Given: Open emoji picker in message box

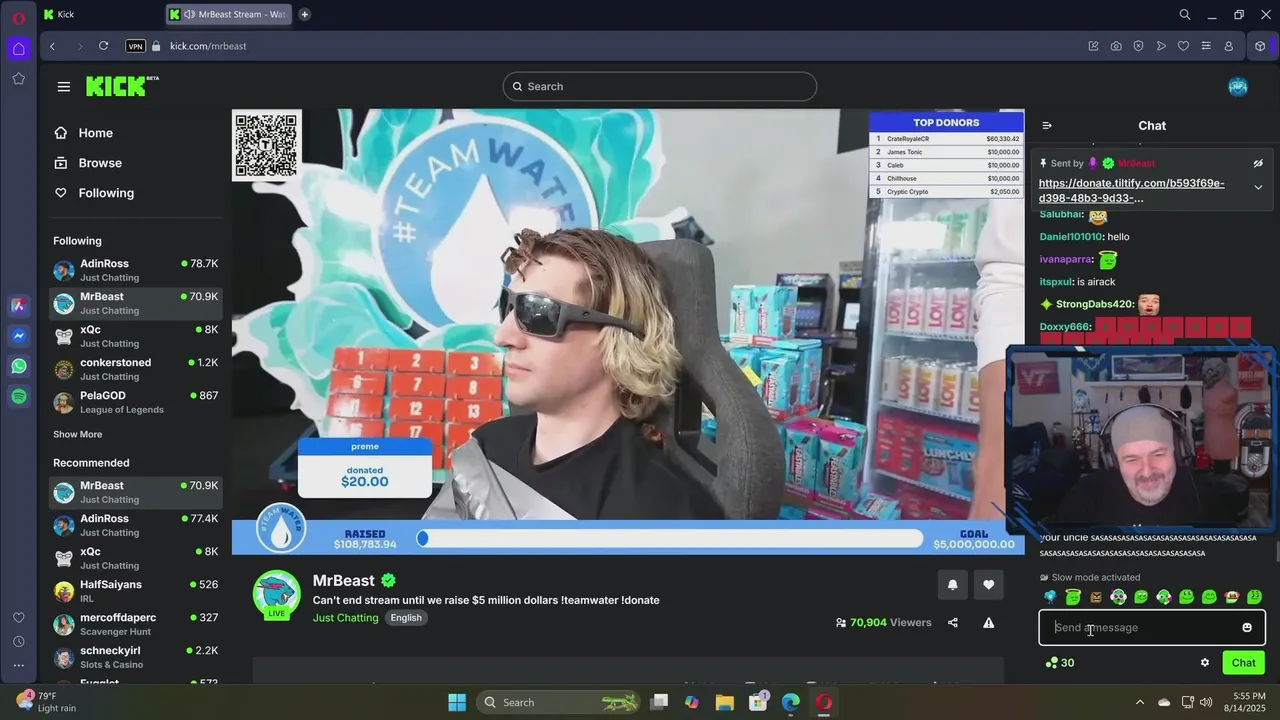Looking at the screenshot, I should click(x=1247, y=628).
